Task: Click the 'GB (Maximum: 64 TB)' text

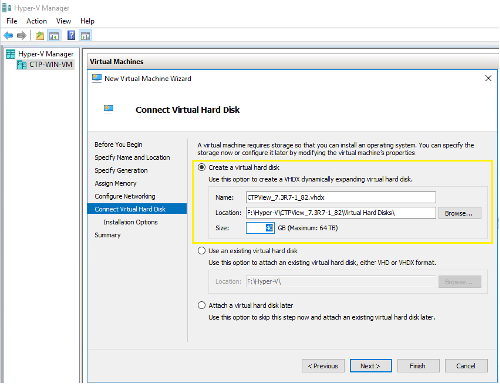Action: coord(308,228)
